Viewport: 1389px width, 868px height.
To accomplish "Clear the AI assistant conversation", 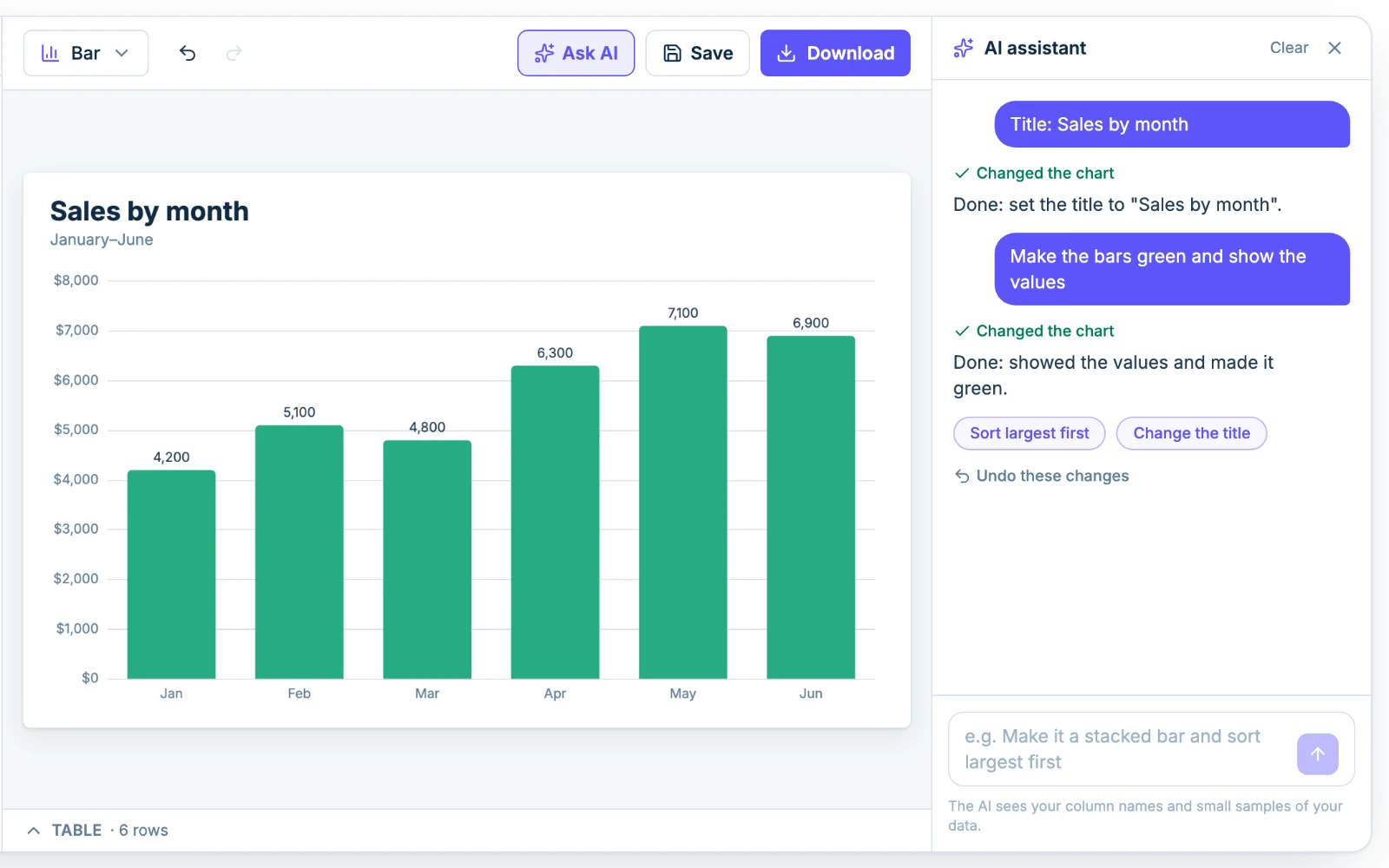I will click(x=1288, y=48).
